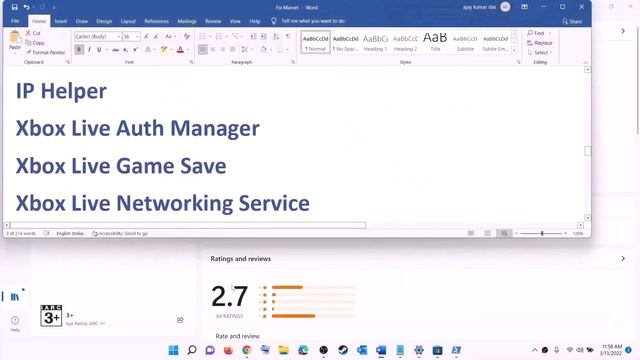This screenshot has height=360, width=640.
Task: Switch to the Design tab
Action: point(104,21)
